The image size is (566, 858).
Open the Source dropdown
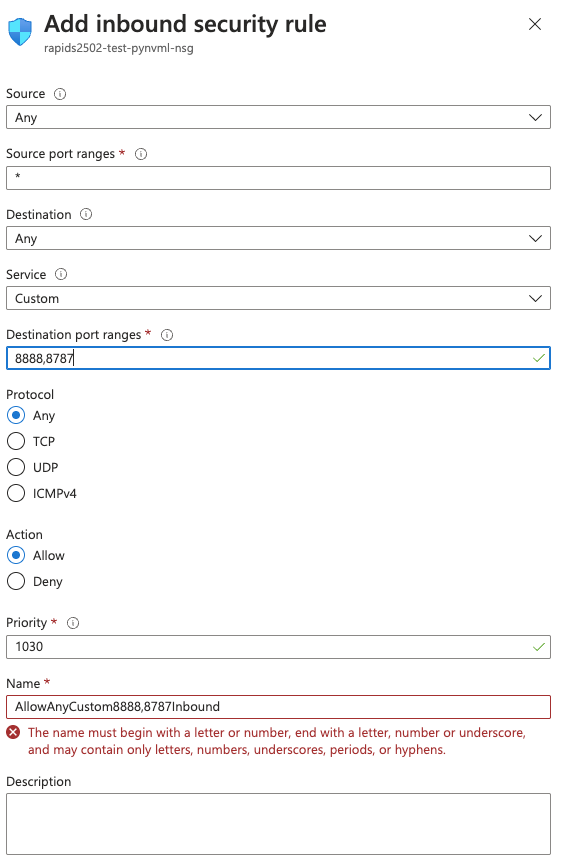coord(278,118)
